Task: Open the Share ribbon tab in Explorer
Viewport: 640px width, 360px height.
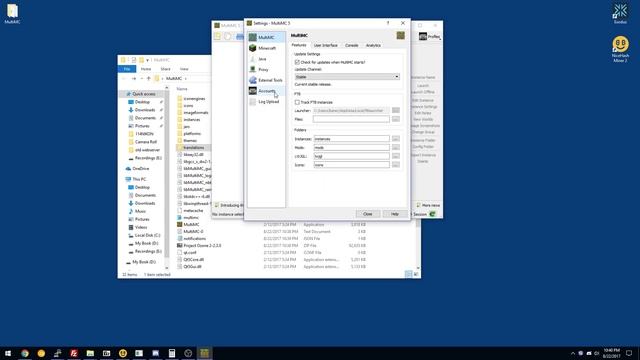Action: pyautogui.click(x=165, y=69)
